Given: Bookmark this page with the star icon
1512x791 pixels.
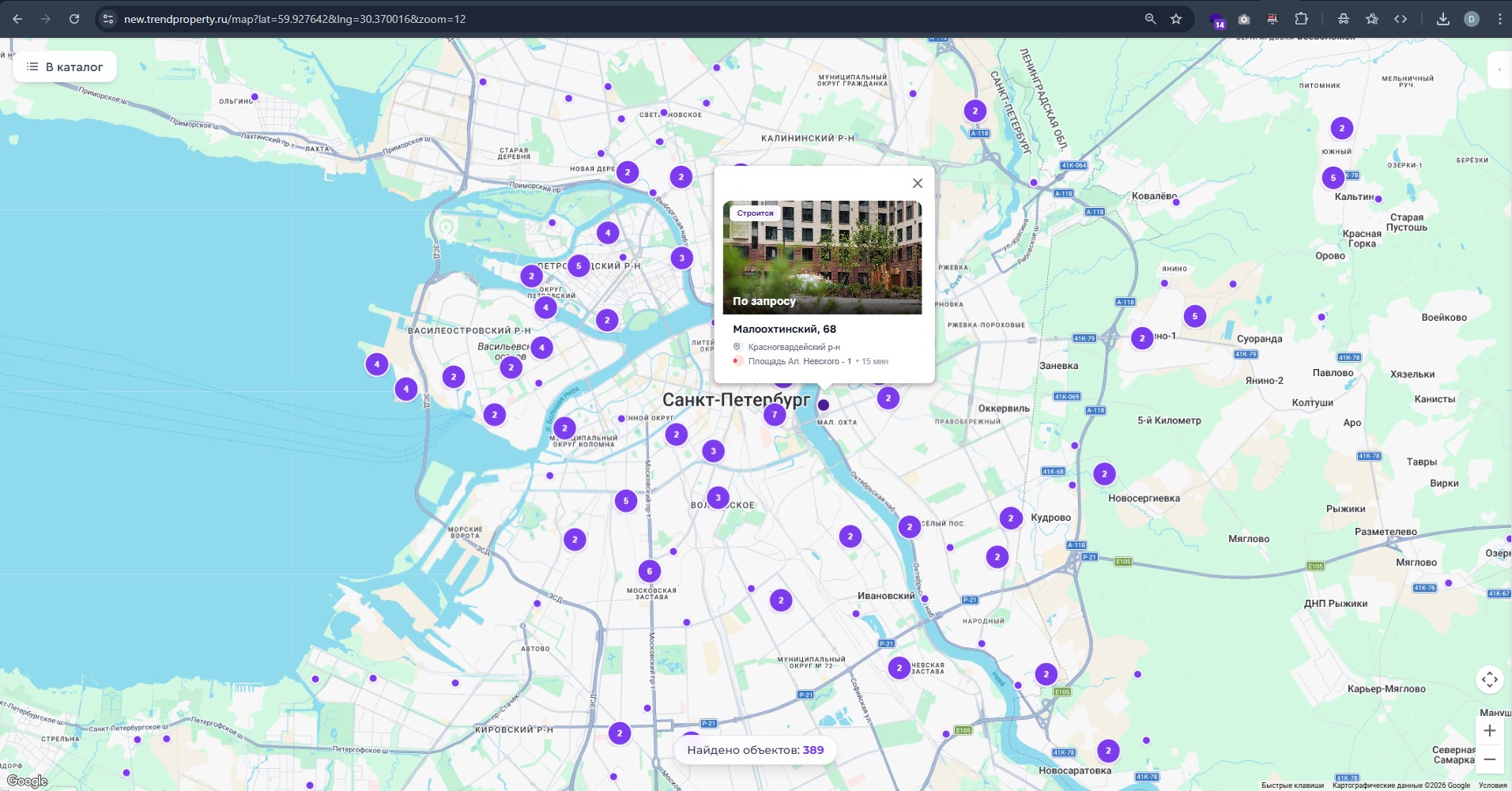Looking at the screenshot, I should (x=1176, y=19).
